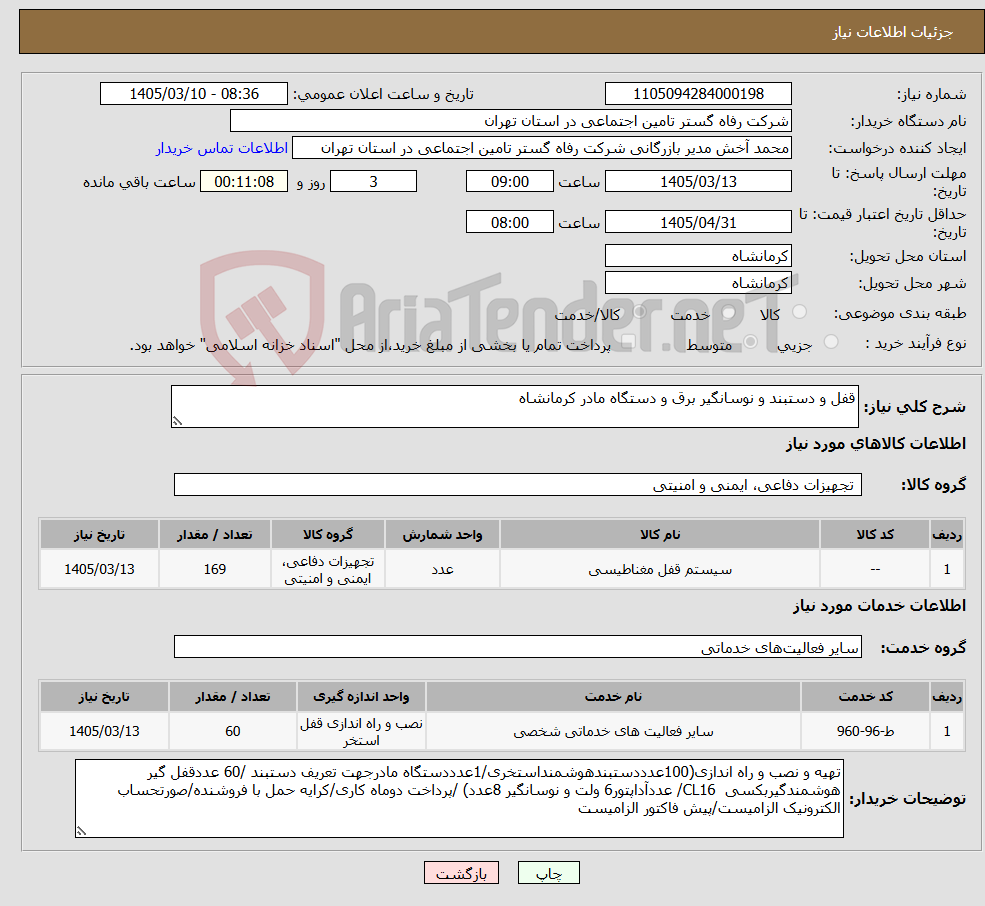Screen dimensions: 985x906
Task: Click the واحد اندازه گیری column header
Action: pos(361,697)
